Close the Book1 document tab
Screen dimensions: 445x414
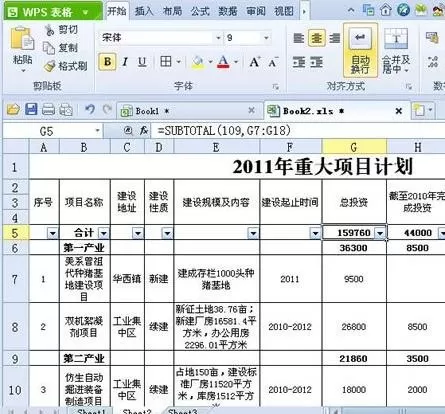[x=252, y=110]
